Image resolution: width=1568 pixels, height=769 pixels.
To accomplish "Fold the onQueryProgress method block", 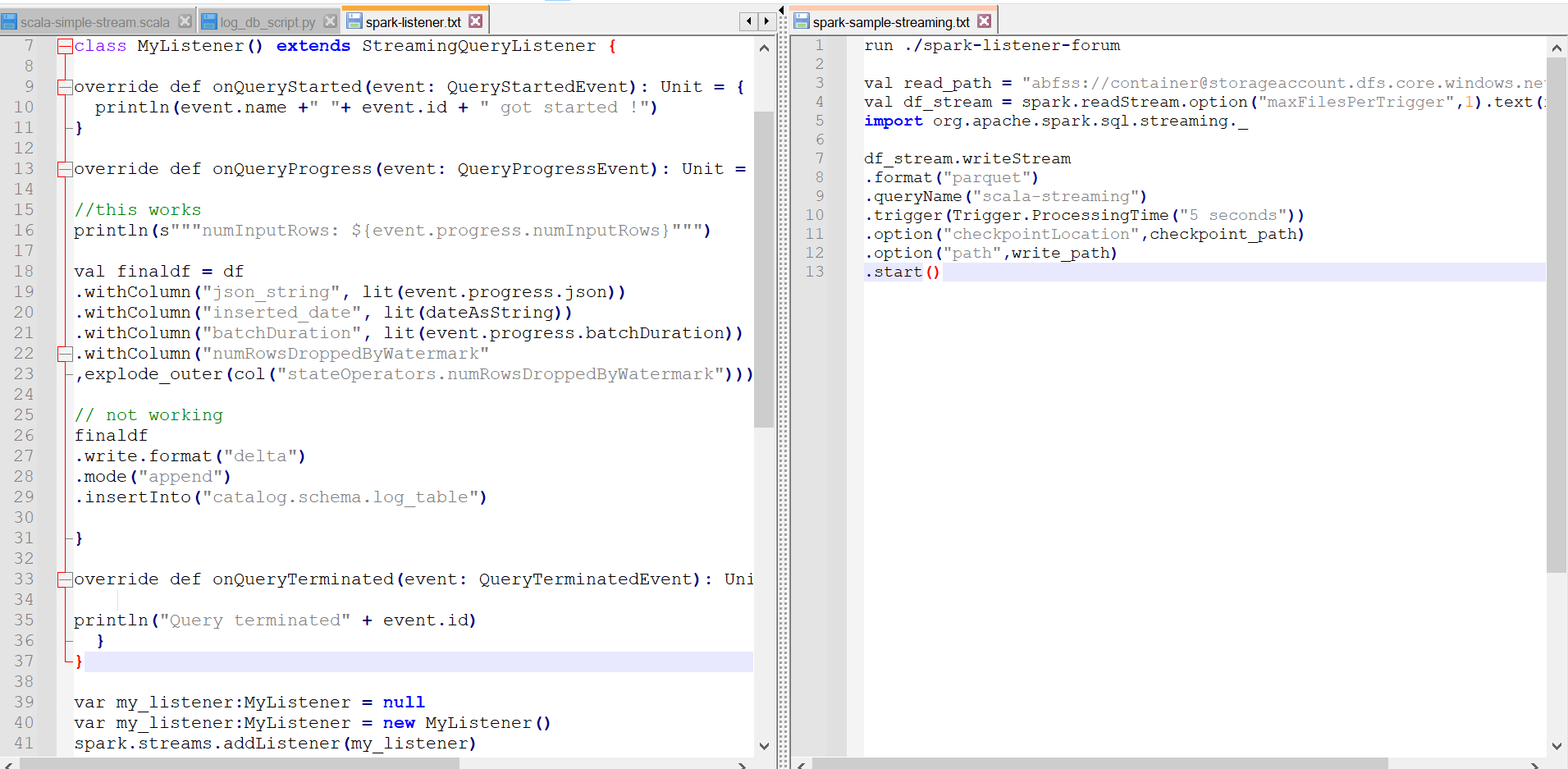I will (x=64, y=169).
